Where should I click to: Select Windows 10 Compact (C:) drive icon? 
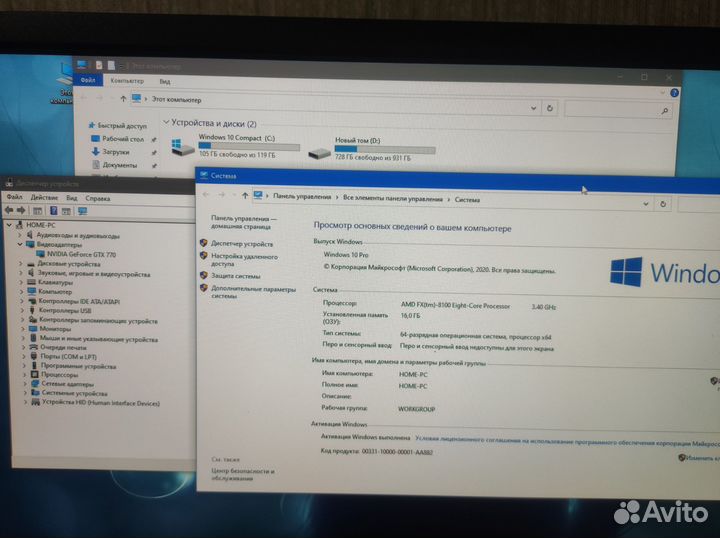[182, 148]
